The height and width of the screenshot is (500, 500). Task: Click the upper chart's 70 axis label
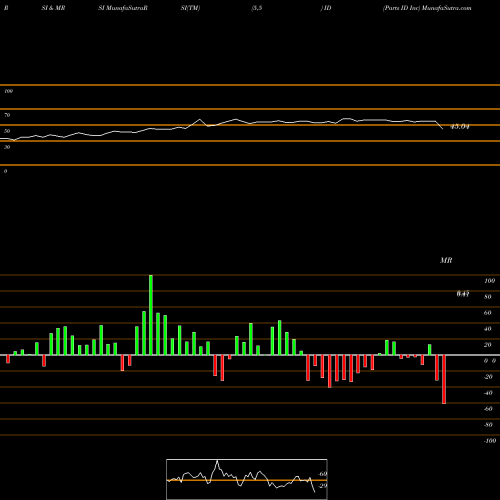[7, 115]
